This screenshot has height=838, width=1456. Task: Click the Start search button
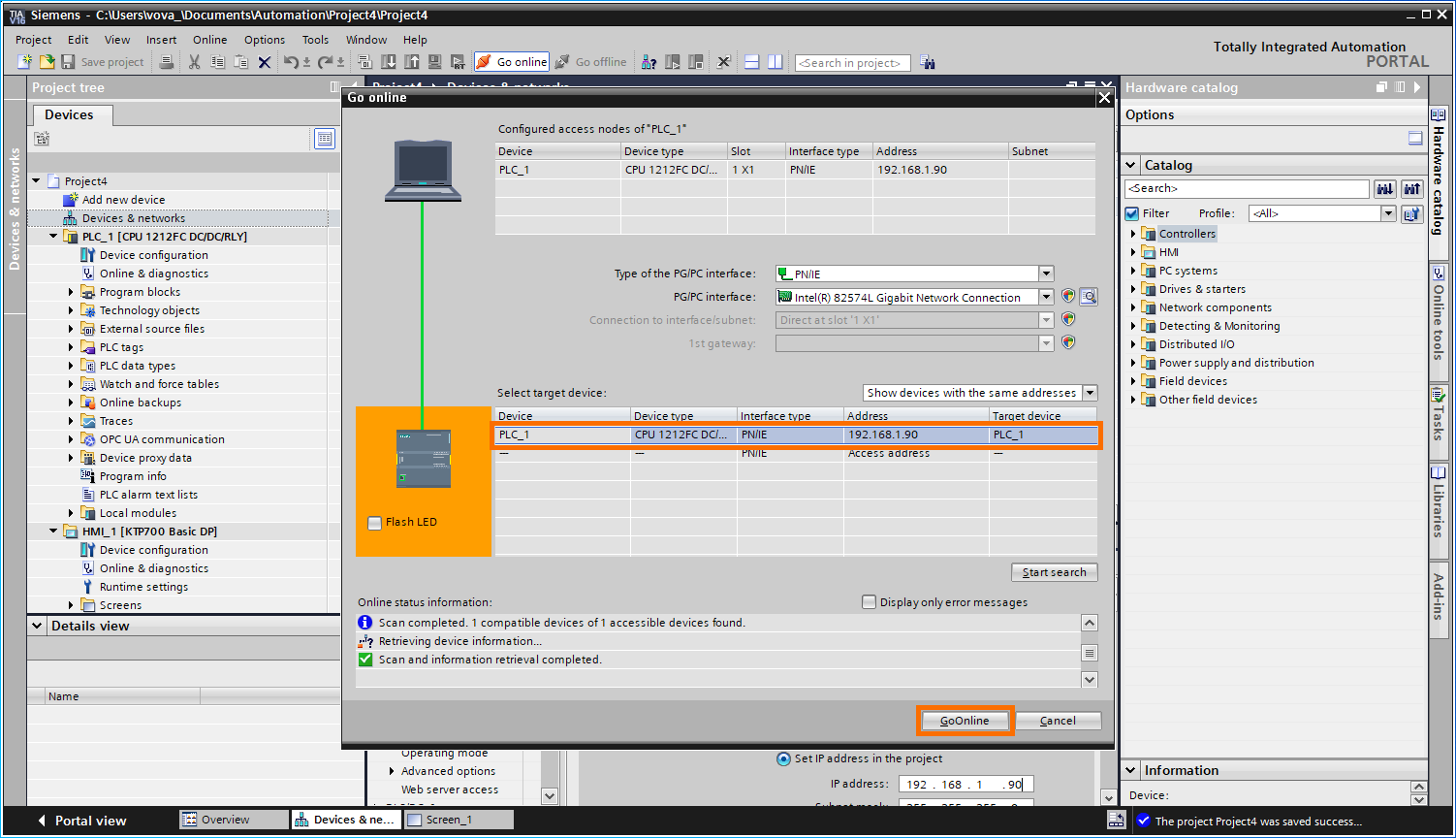tap(1054, 571)
